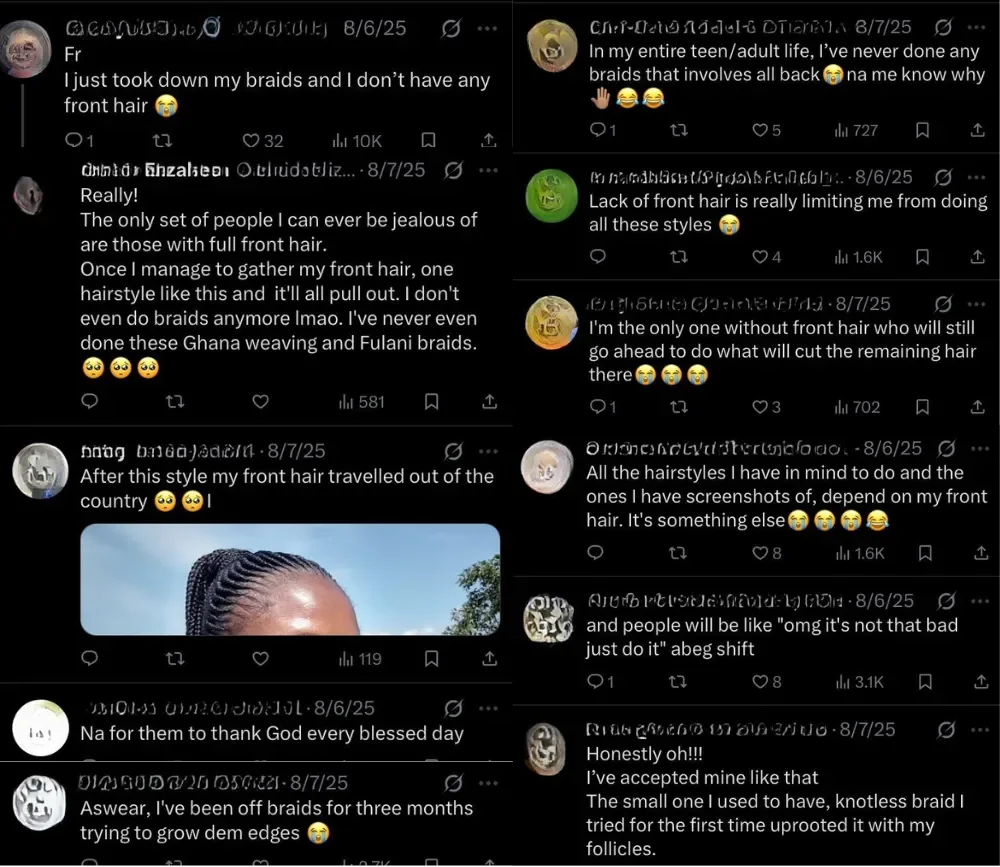The width and height of the screenshot is (1000, 867).
Task: Open the cornrow braids photo
Action: (x=290, y=579)
